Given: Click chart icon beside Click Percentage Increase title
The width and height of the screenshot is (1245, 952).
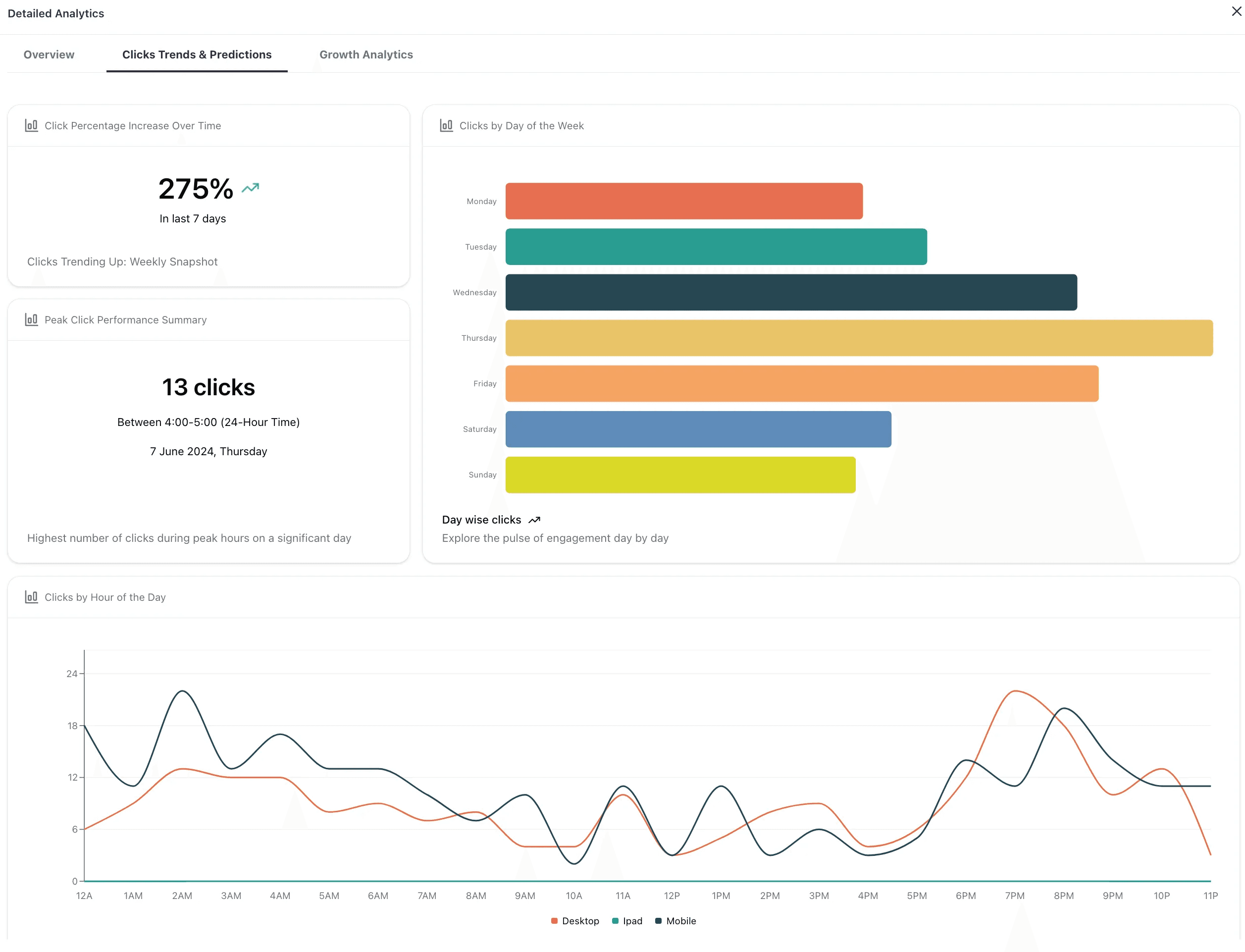Looking at the screenshot, I should (x=31, y=125).
